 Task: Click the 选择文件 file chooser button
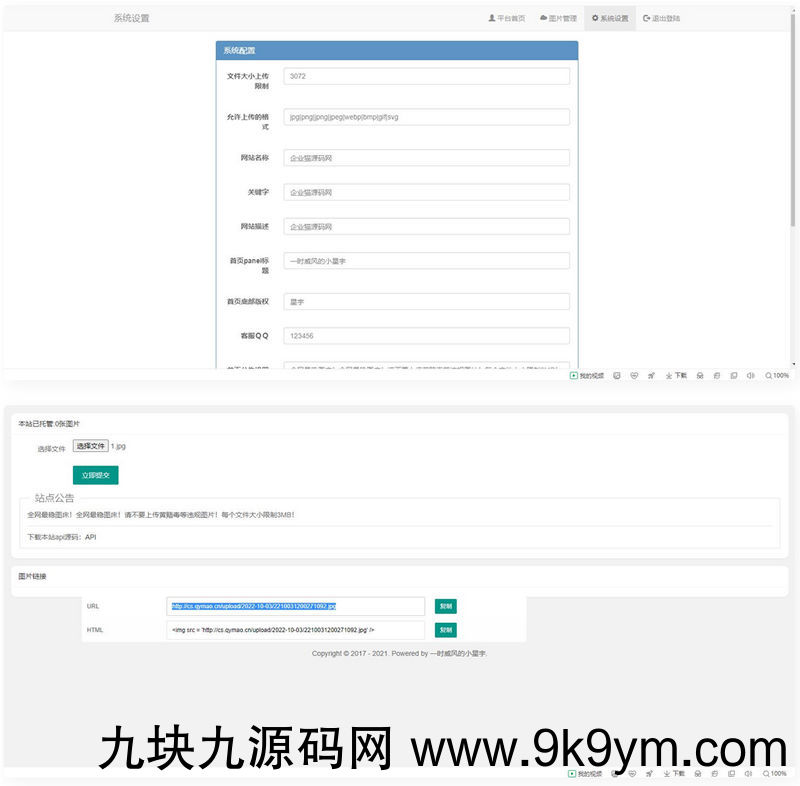(90, 446)
